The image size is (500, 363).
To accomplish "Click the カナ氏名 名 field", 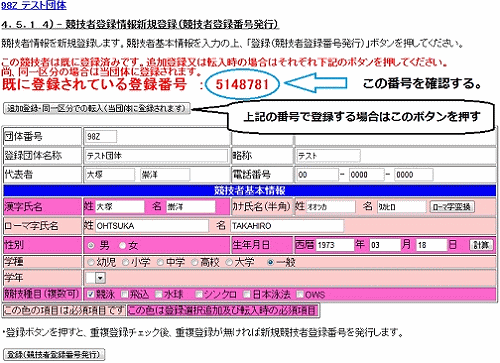I will (402, 207).
